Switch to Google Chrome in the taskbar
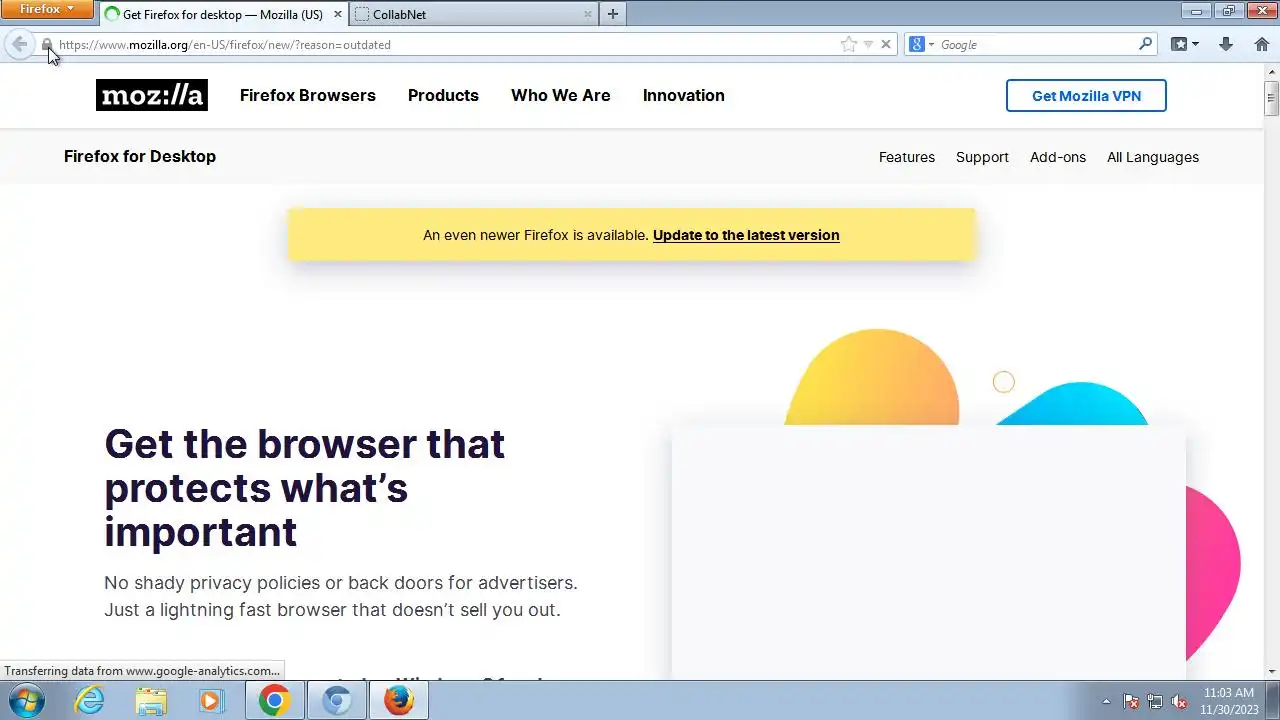The width and height of the screenshot is (1280, 720). click(x=274, y=700)
